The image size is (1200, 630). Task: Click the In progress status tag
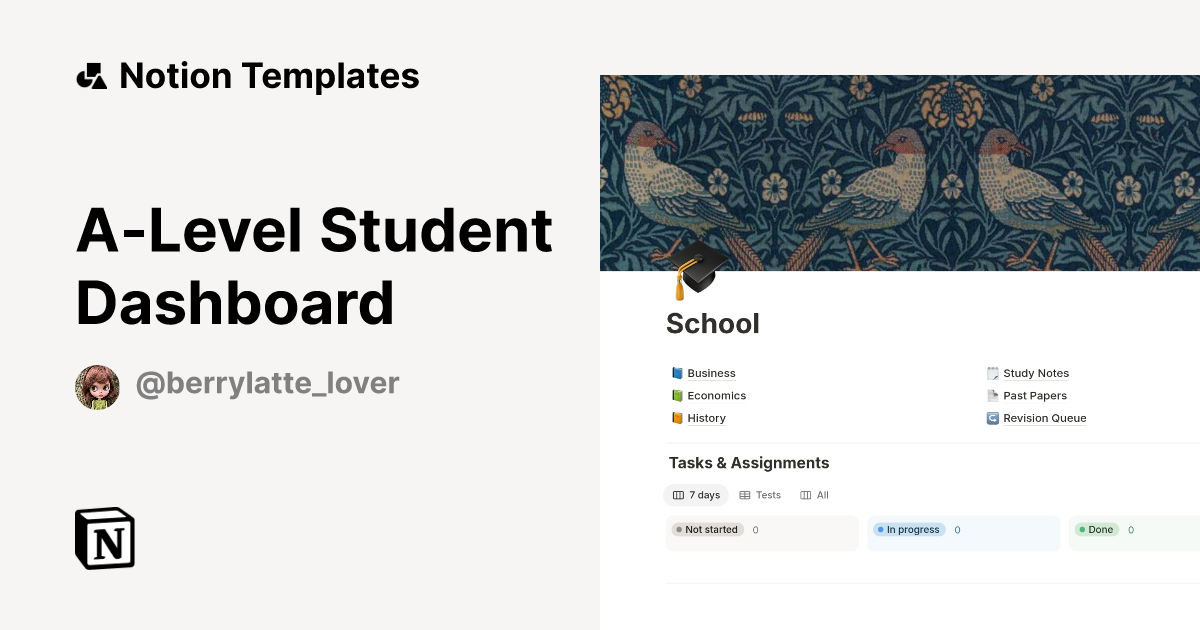(908, 530)
